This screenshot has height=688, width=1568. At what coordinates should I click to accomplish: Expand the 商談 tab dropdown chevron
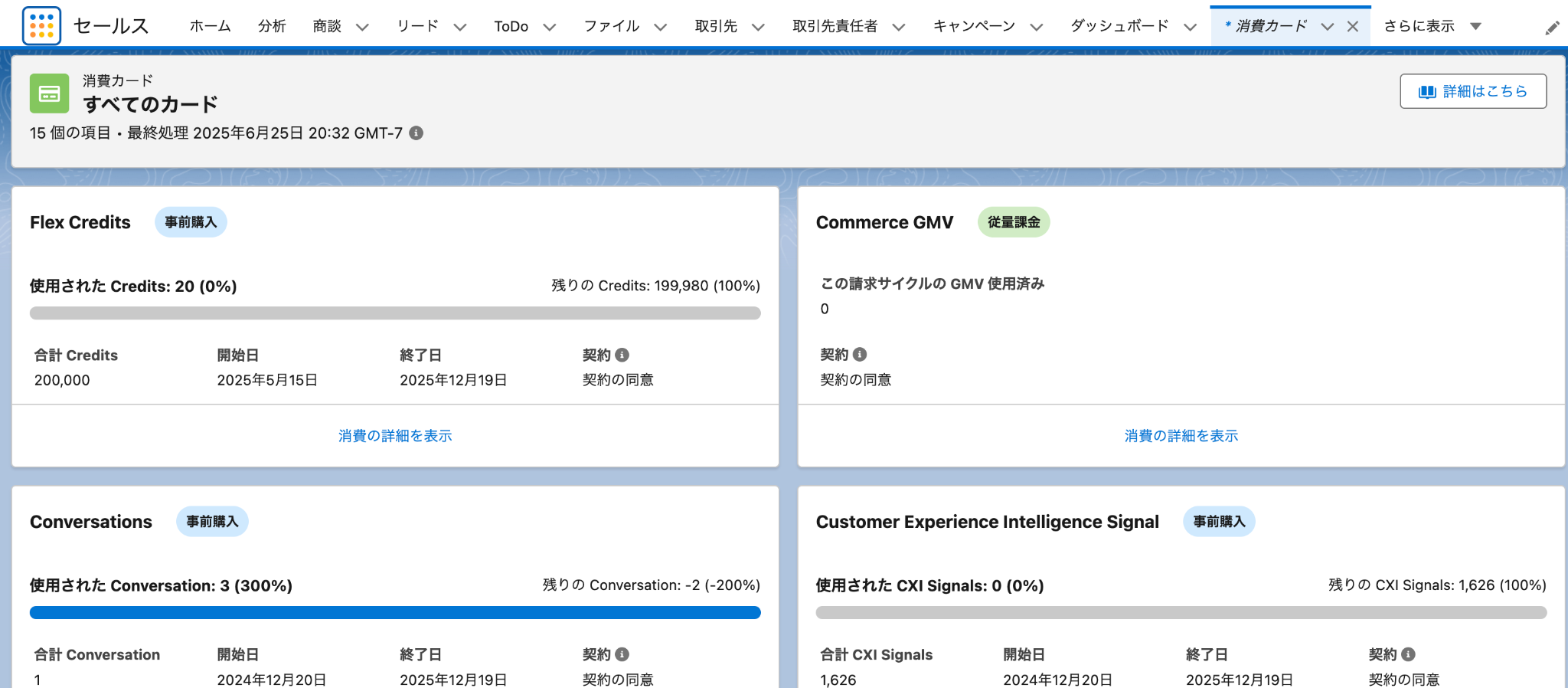pos(362,27)
